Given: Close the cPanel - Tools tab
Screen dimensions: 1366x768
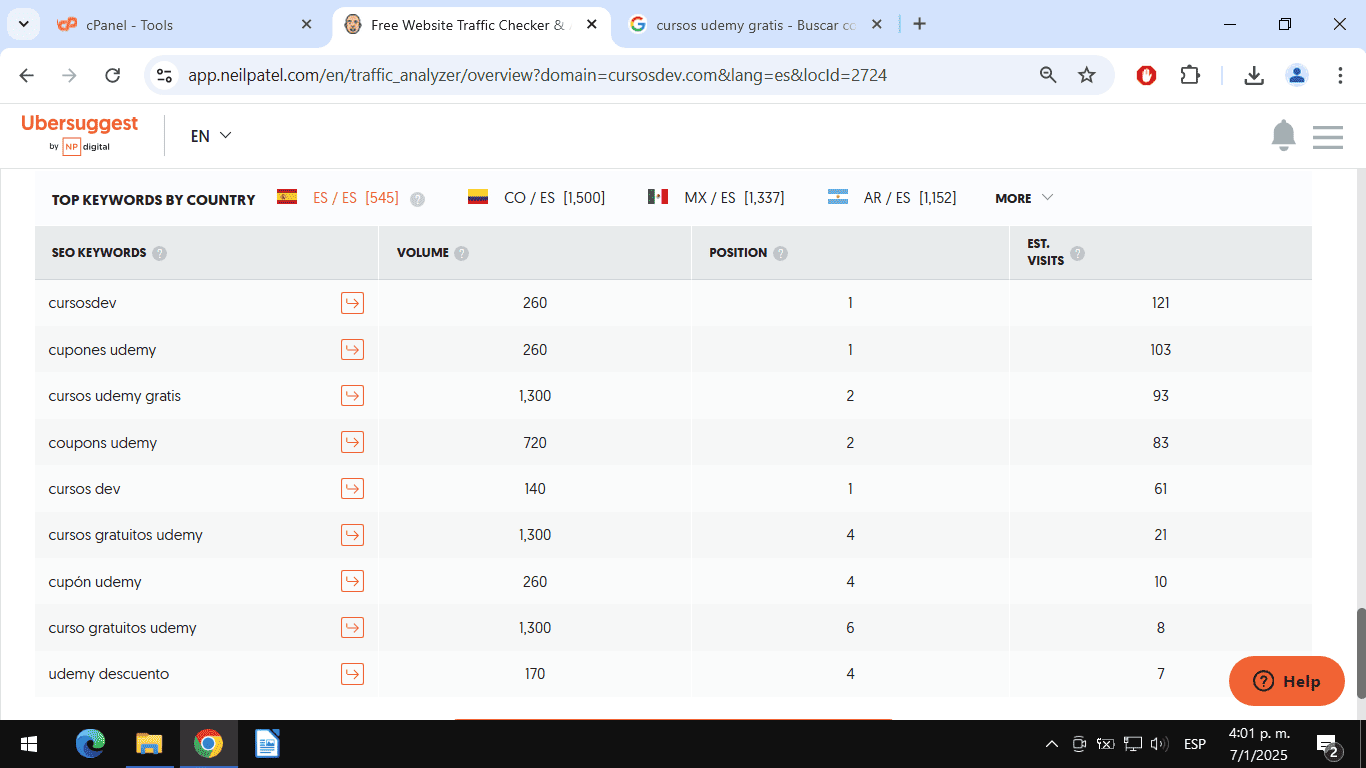Looking at the screenshot, I should point(307,25).
